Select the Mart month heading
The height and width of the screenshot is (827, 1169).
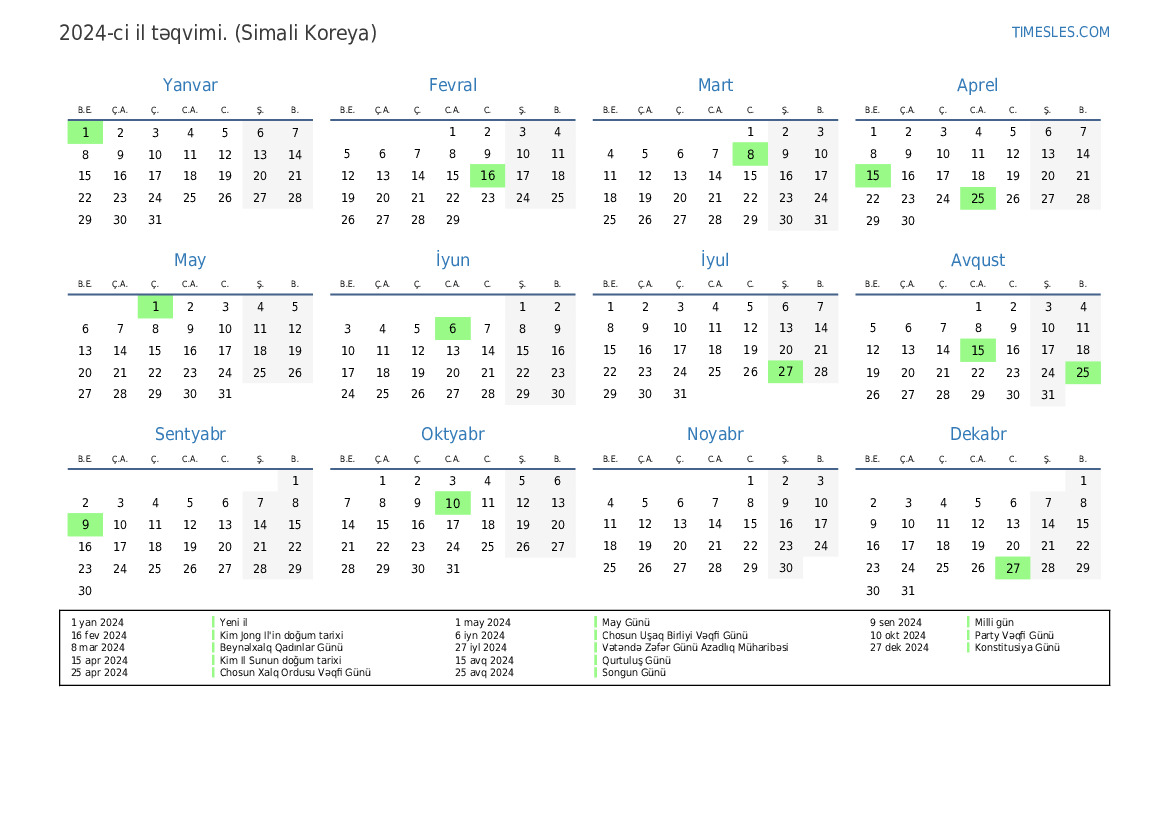(x=715, y=85)
